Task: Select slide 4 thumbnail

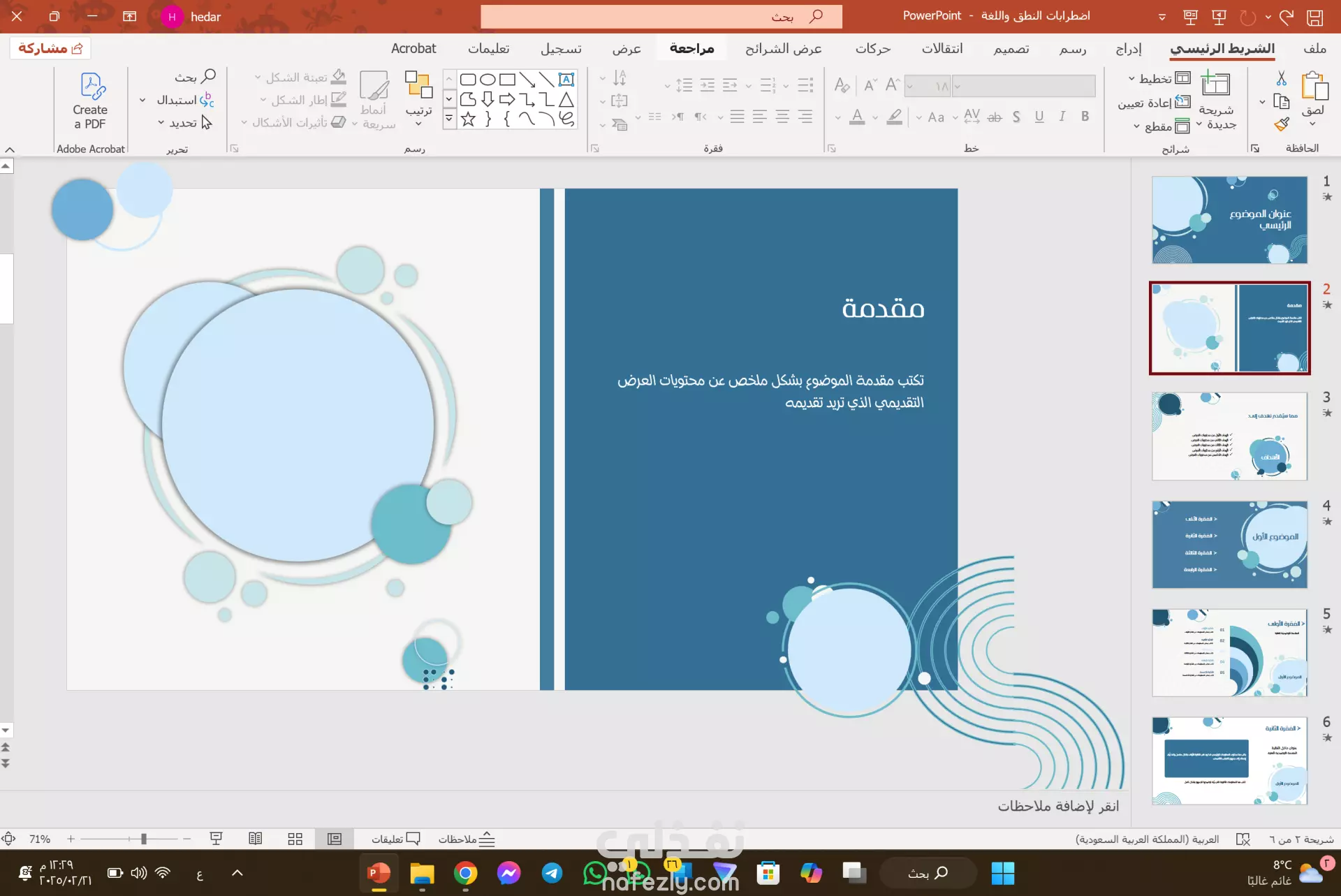Action: tap(1229, 544)
